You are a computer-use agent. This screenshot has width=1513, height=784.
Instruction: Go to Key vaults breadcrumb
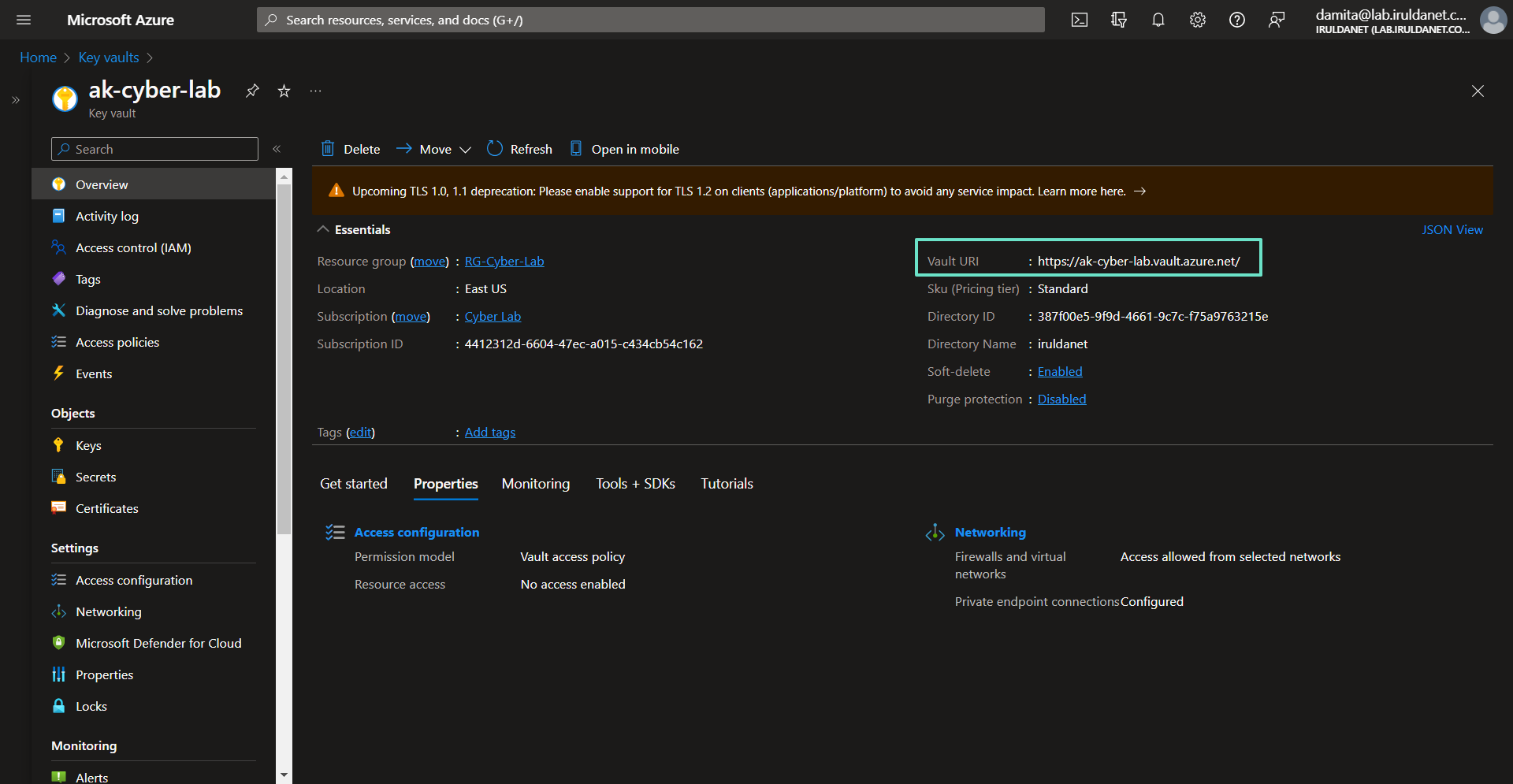tap(109, 58)
